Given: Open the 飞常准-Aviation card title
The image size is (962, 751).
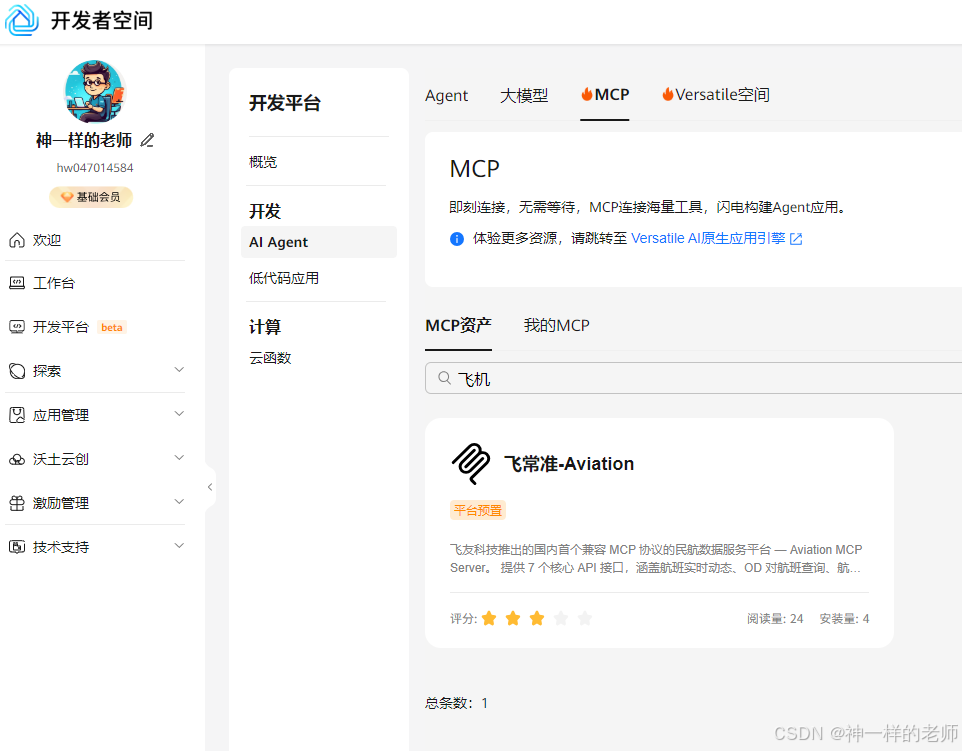Looking at the screenshot, I should 569,464.
